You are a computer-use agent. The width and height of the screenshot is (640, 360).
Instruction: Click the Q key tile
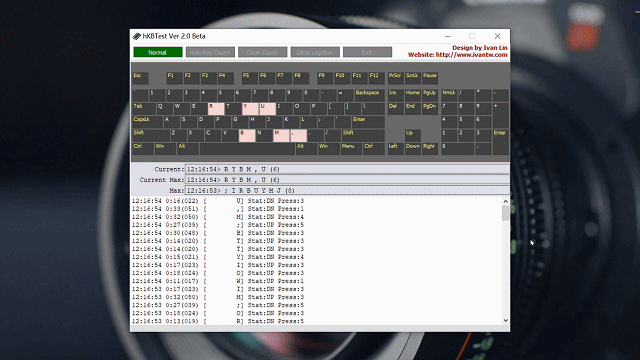tap(164, 109)
